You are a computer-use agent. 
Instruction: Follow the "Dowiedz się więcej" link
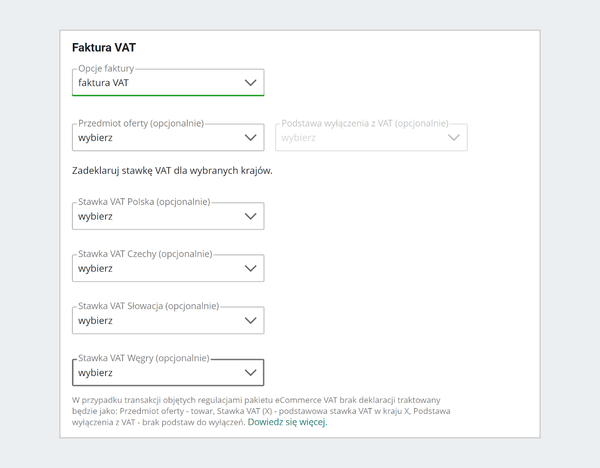287,422
